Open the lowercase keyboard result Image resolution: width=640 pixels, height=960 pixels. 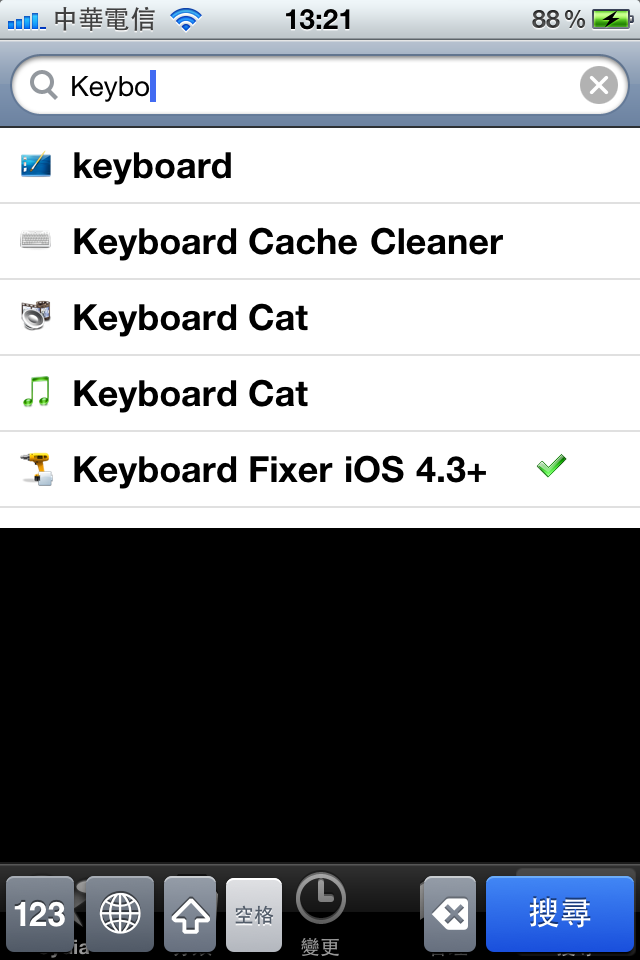coord(320,165)
